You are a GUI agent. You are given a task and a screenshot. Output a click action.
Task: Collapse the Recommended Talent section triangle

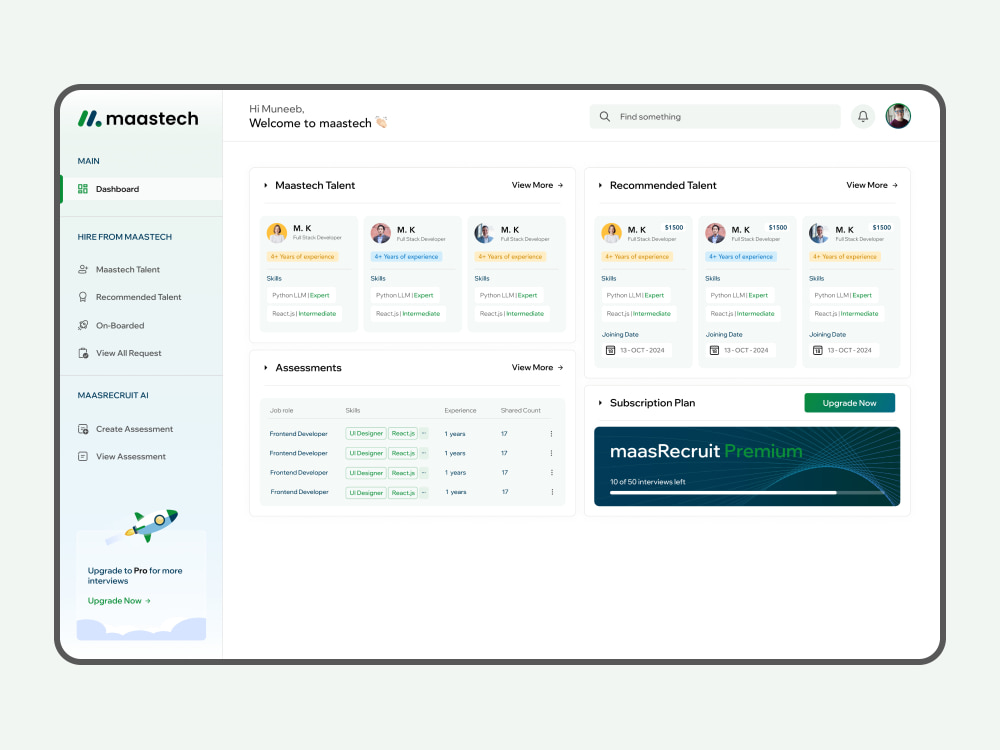[x=600, y=186]
